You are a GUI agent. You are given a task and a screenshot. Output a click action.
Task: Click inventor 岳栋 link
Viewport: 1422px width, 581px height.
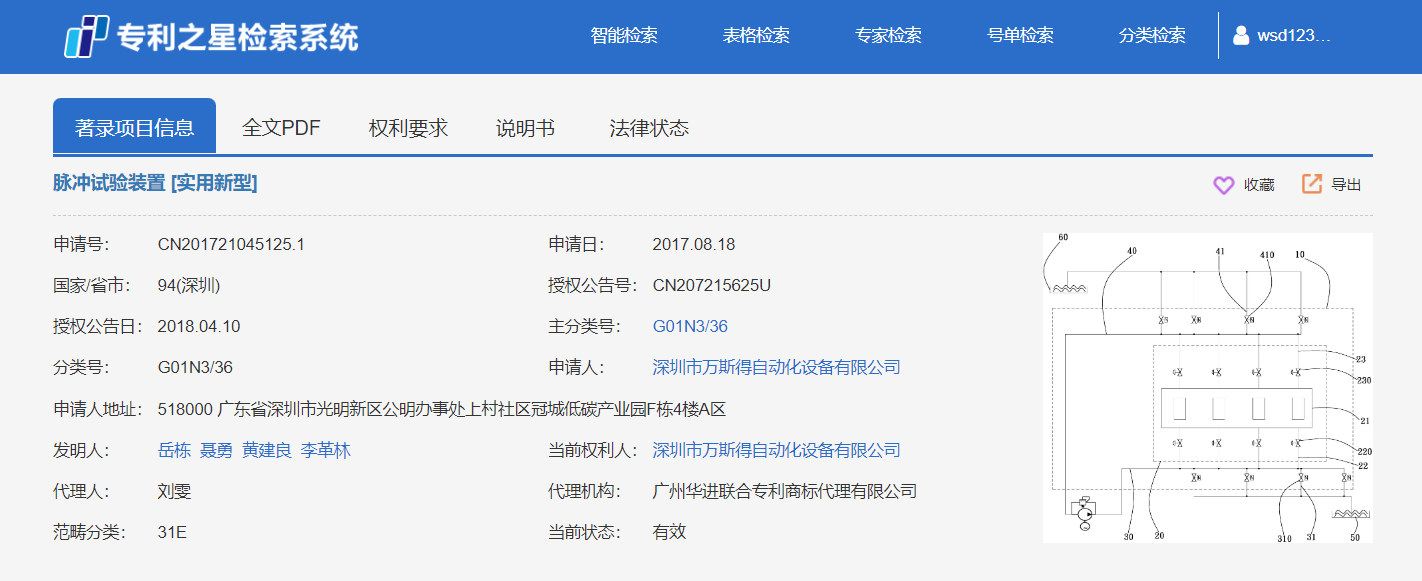174,450
